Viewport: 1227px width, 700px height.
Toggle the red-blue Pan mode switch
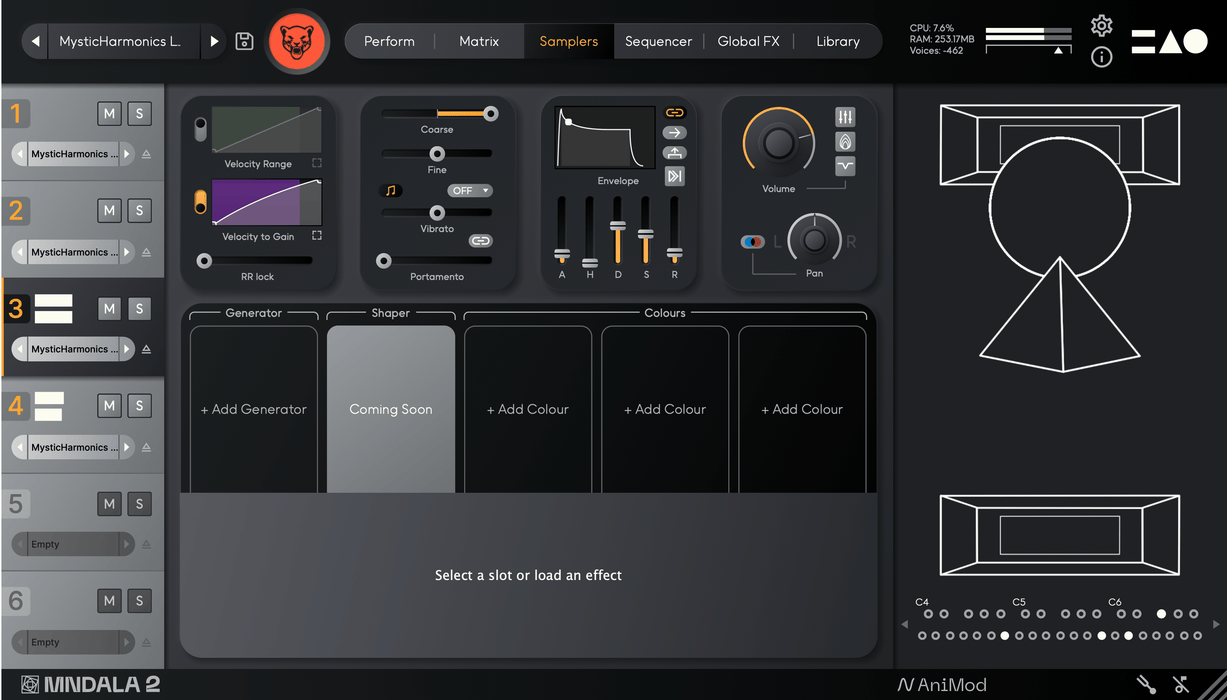(752, 242)
